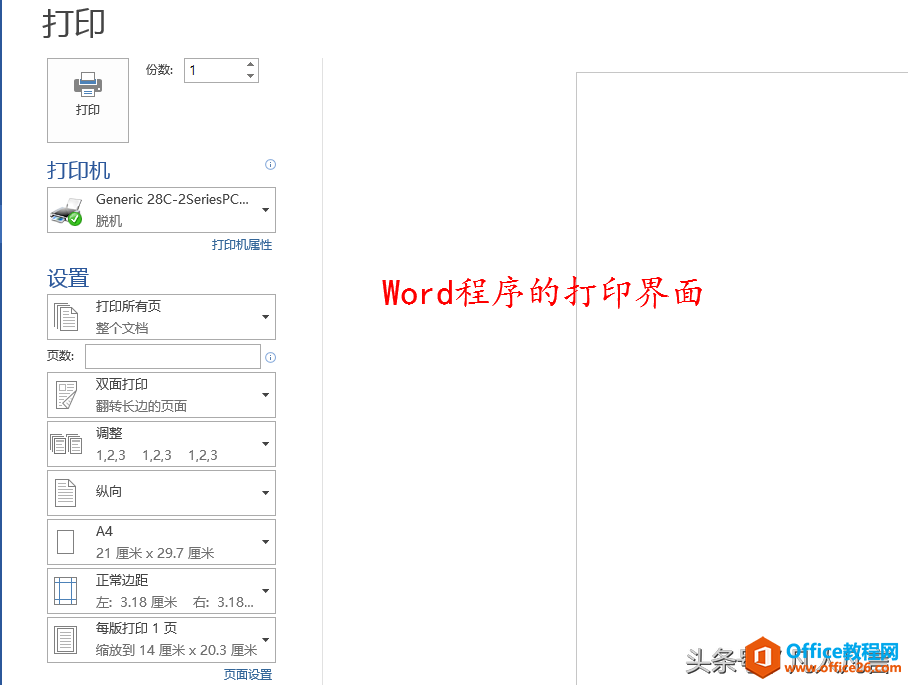Click the pages per sheet icon
The width and height of the screenshot is (908, 685).
[x=65, y=640]
